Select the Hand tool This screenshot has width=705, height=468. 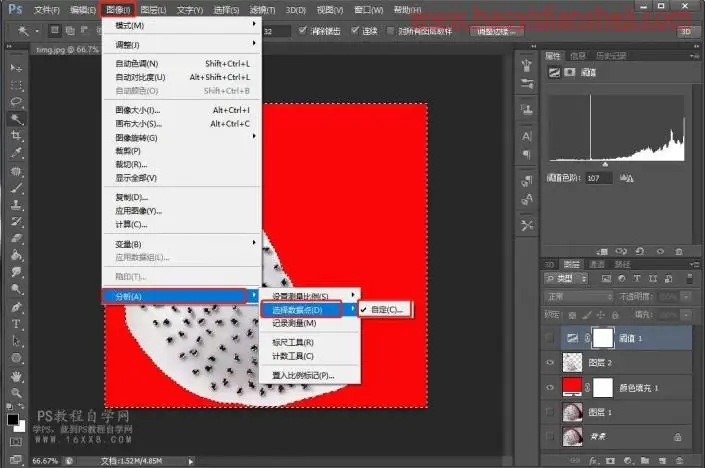pyautogui.click(x=16, y=376)
